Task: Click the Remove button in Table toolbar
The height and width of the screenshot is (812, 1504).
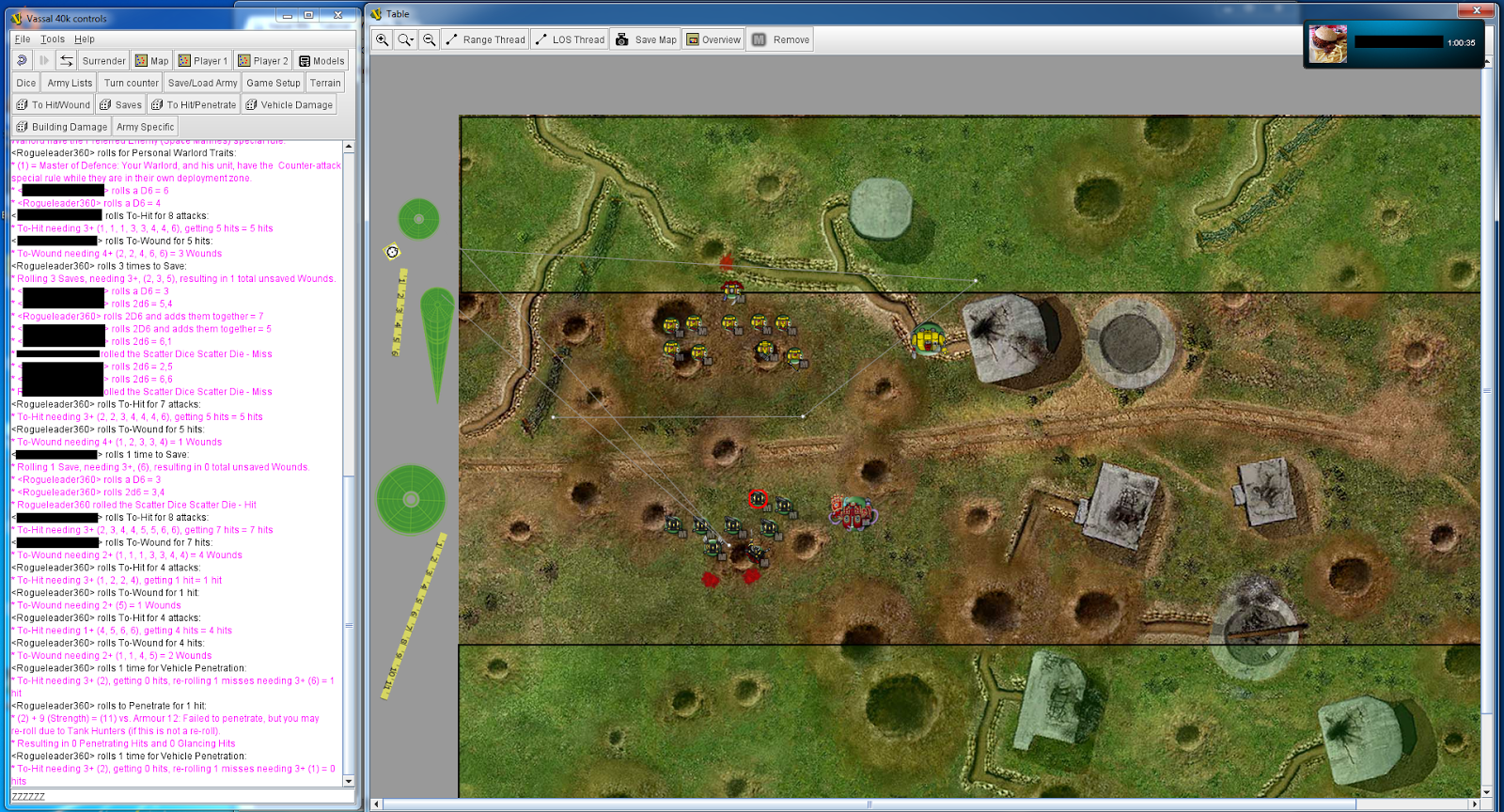Action: point(779,39)
